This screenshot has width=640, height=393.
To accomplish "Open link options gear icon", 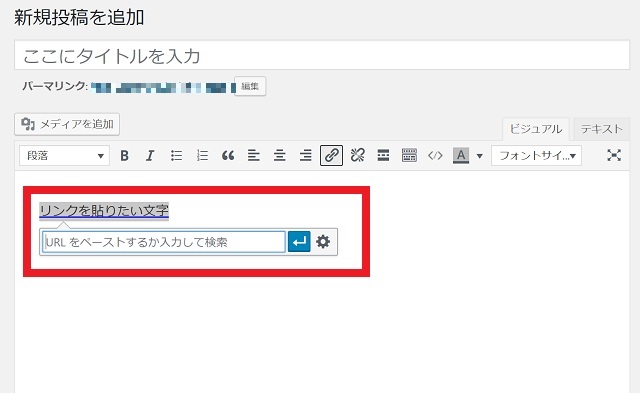I will click(x=323, y=242).
